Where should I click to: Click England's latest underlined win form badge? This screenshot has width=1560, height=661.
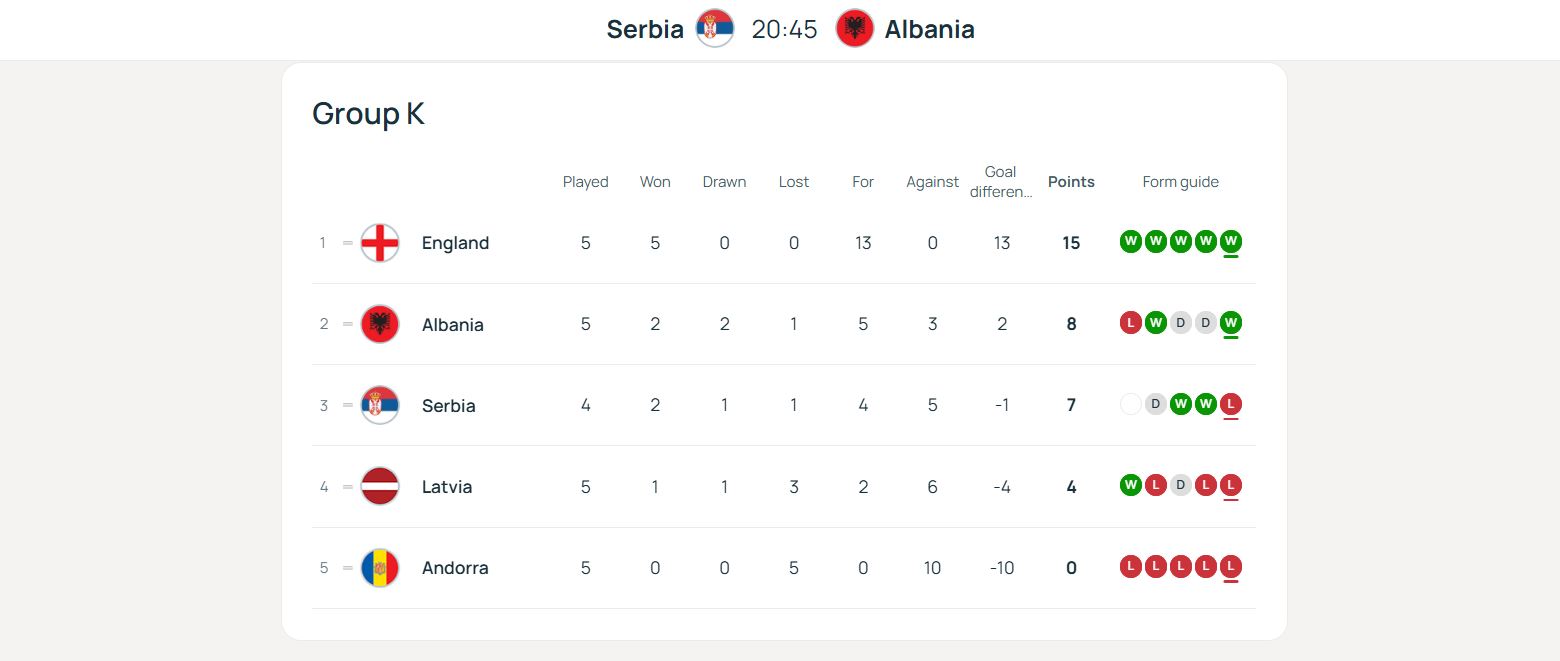[1231, 242]
